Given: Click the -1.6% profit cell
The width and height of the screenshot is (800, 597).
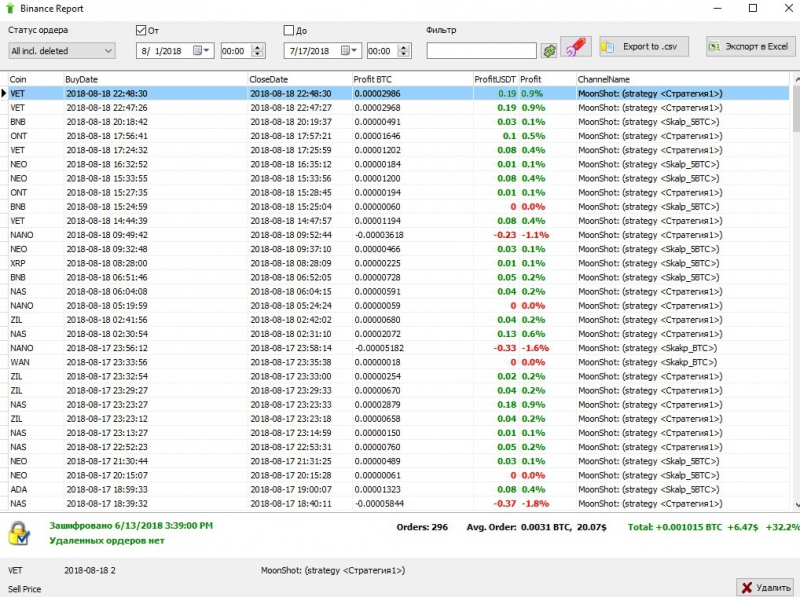Looking at the screenshot, I should (535, 348).
